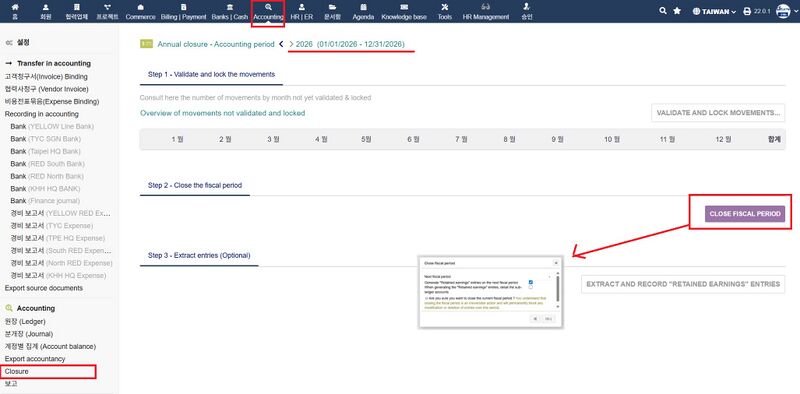
Task: Open the Accounting menu
Action: click(268, 12)
